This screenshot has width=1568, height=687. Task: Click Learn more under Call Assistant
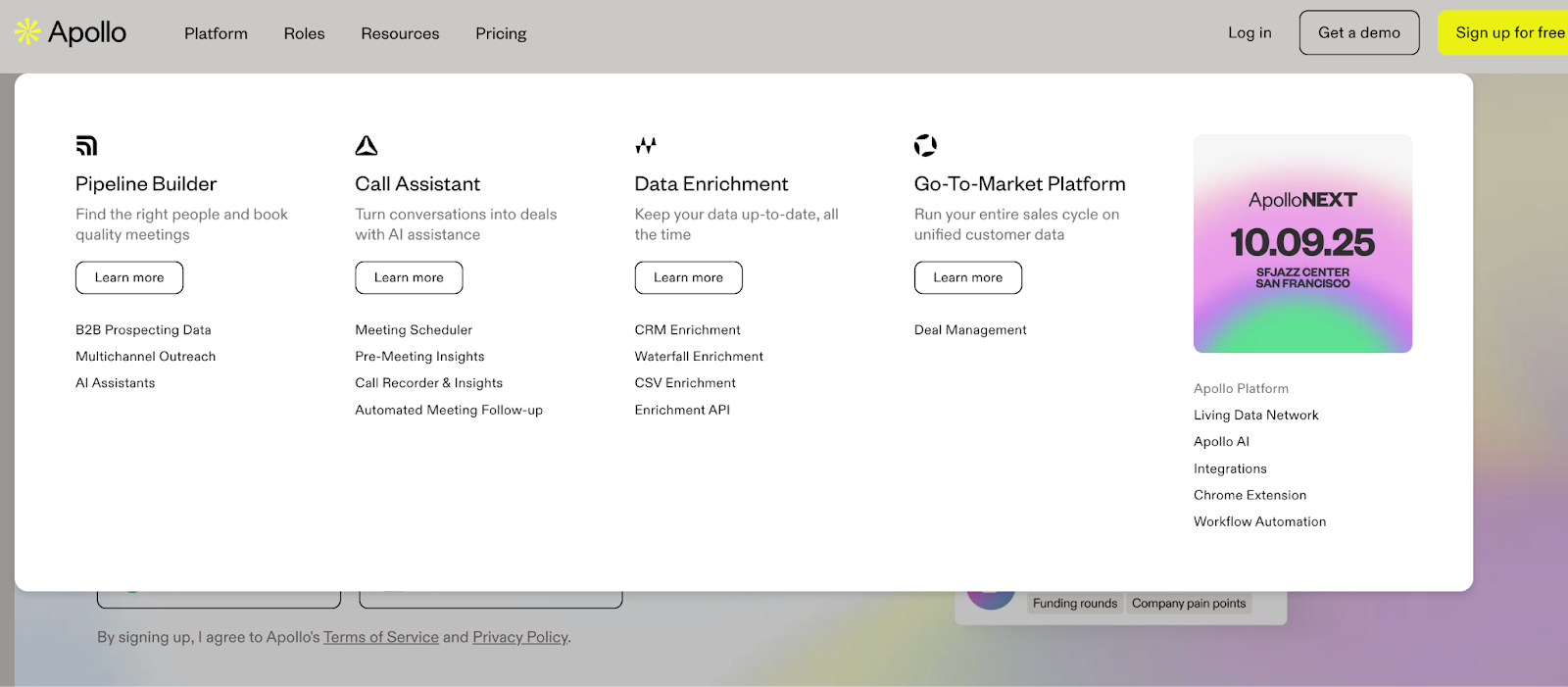(409, 277)
